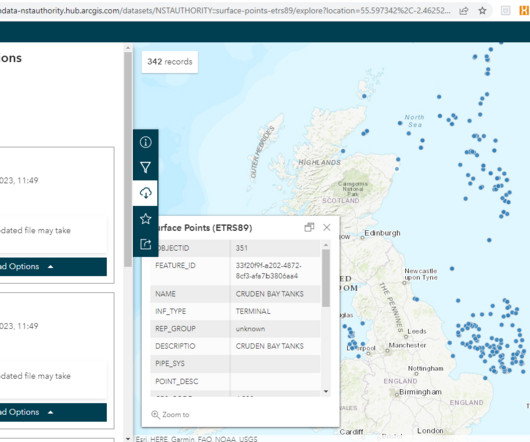This screenshot has height=442, width=530.
Task: Click the 342 records badge
Action: (x=170, y=62)
